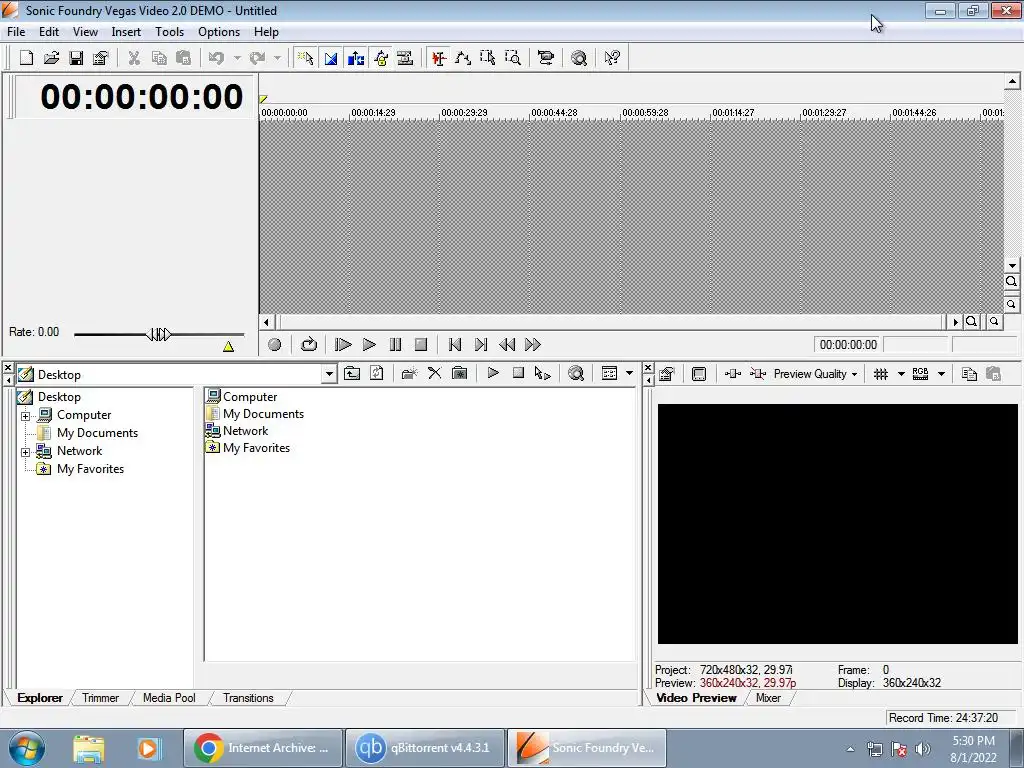Open the Edit menu

(x=49, y=32)
